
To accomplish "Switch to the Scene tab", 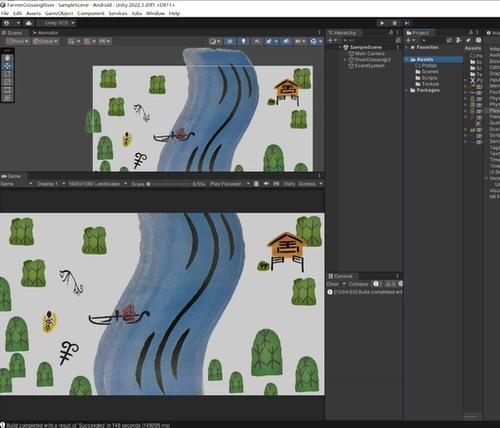I will 12,33.
